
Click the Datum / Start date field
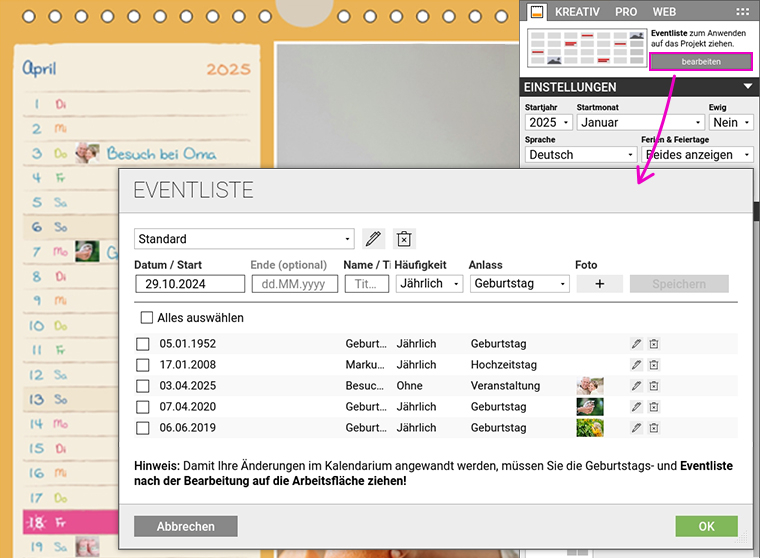pos(188,284)
